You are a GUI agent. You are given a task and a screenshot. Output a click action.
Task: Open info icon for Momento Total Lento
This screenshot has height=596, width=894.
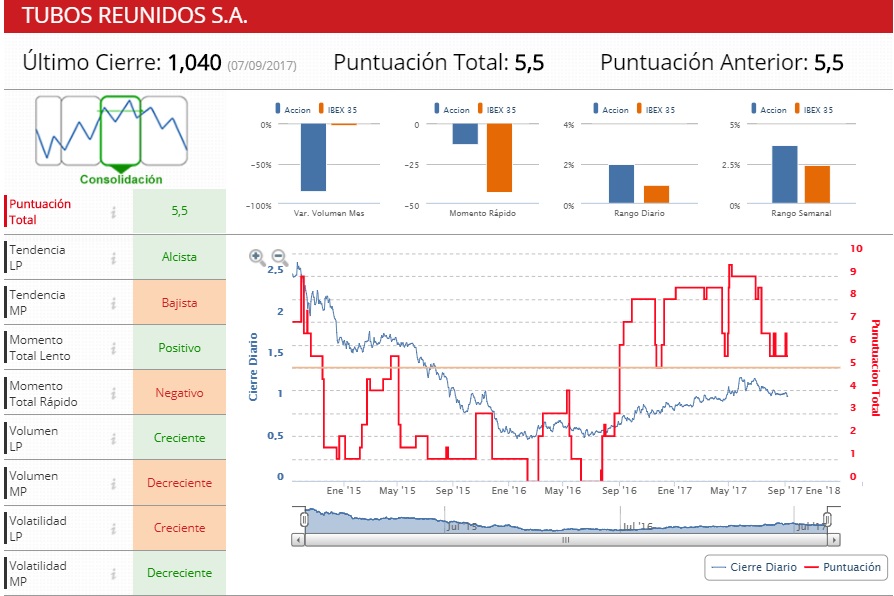pyautogui.click(x=113, y=348)
